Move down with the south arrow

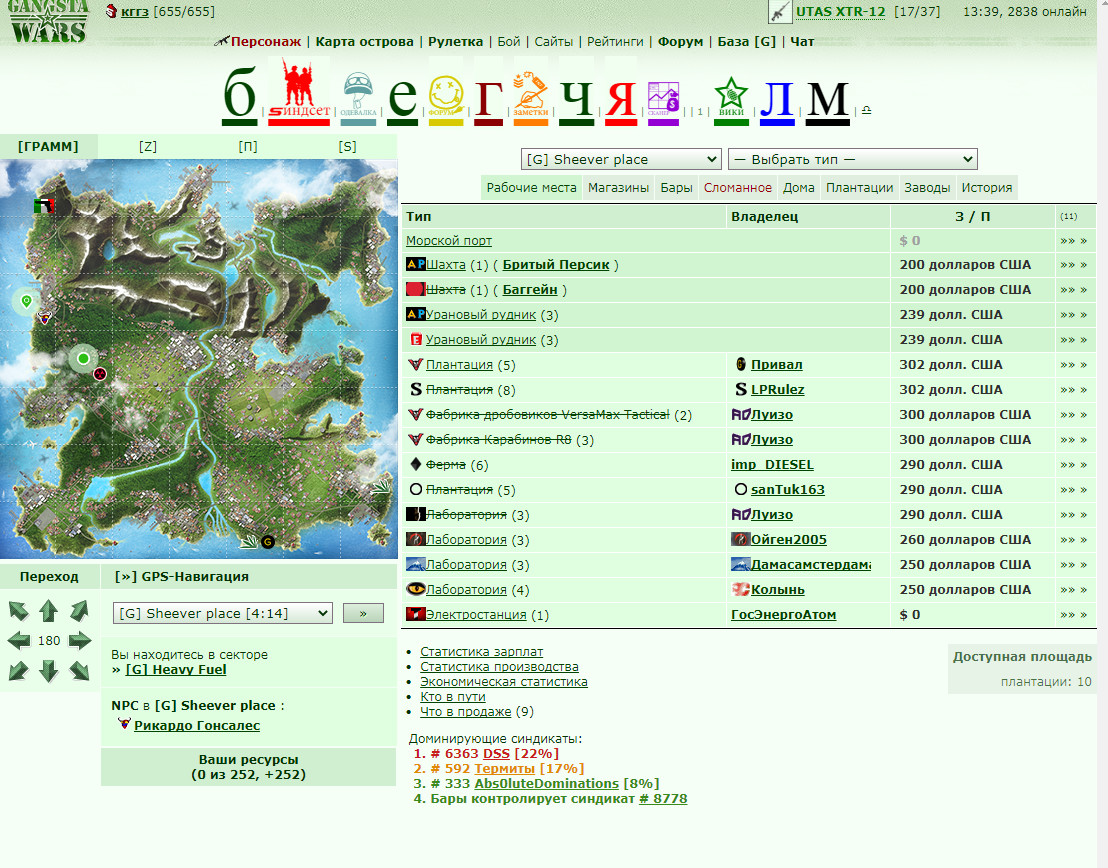pyautogui.click(x=49, y=671)
